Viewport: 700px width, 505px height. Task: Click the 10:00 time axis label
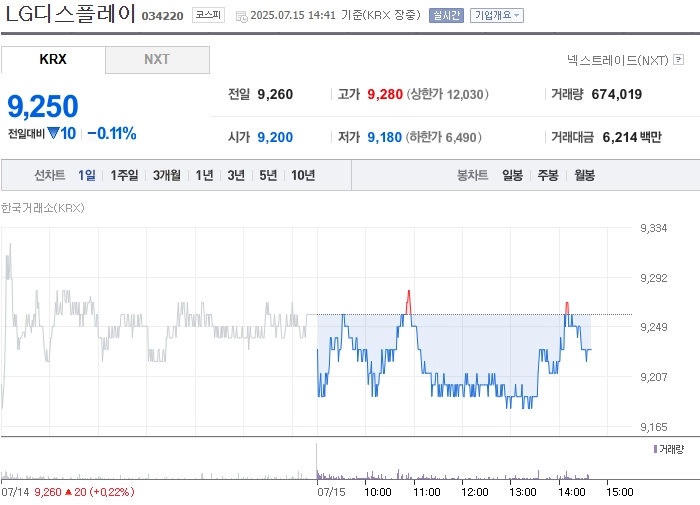[378, 492]
